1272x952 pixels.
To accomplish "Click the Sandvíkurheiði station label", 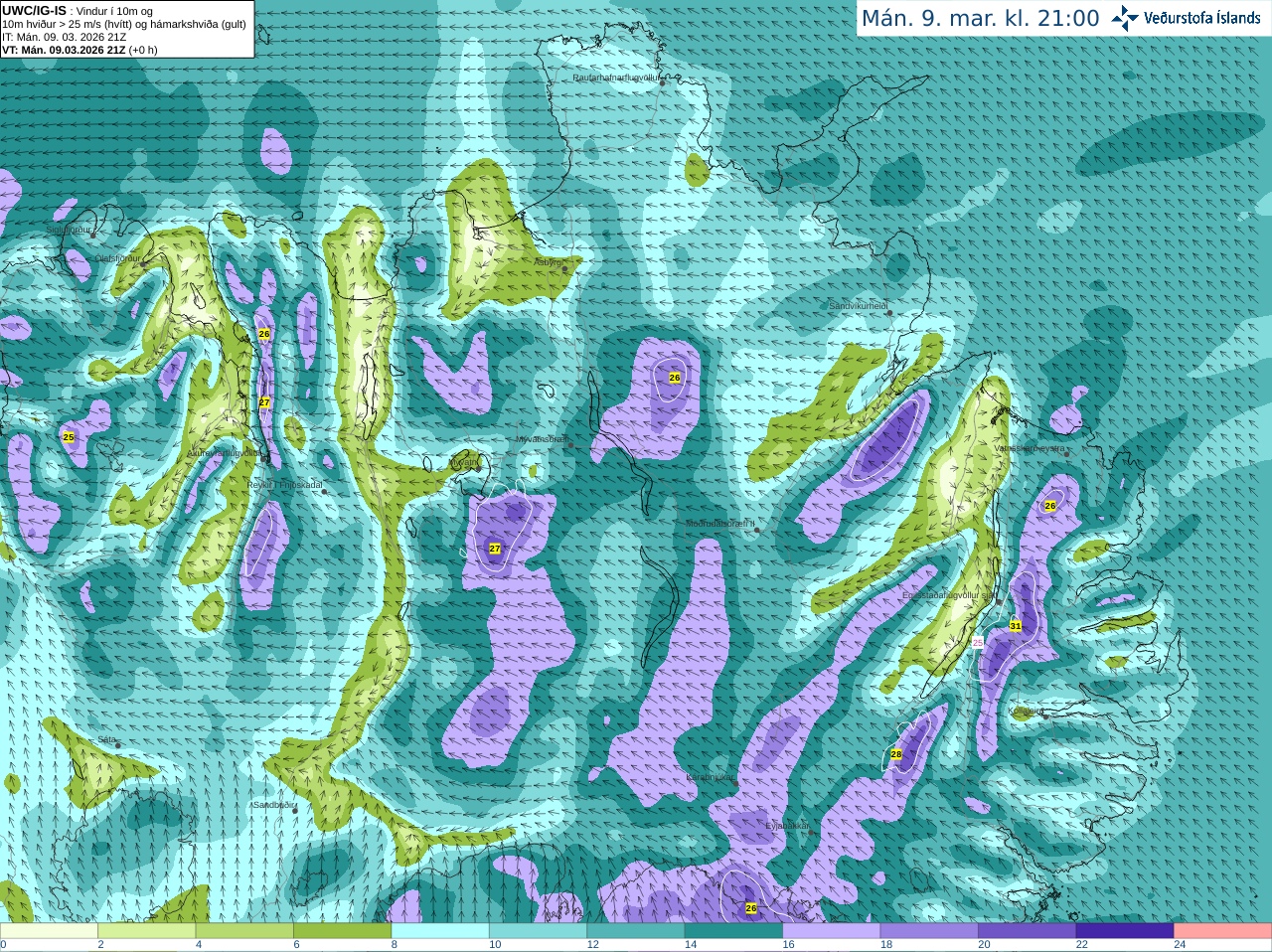I will click(858, 306).
